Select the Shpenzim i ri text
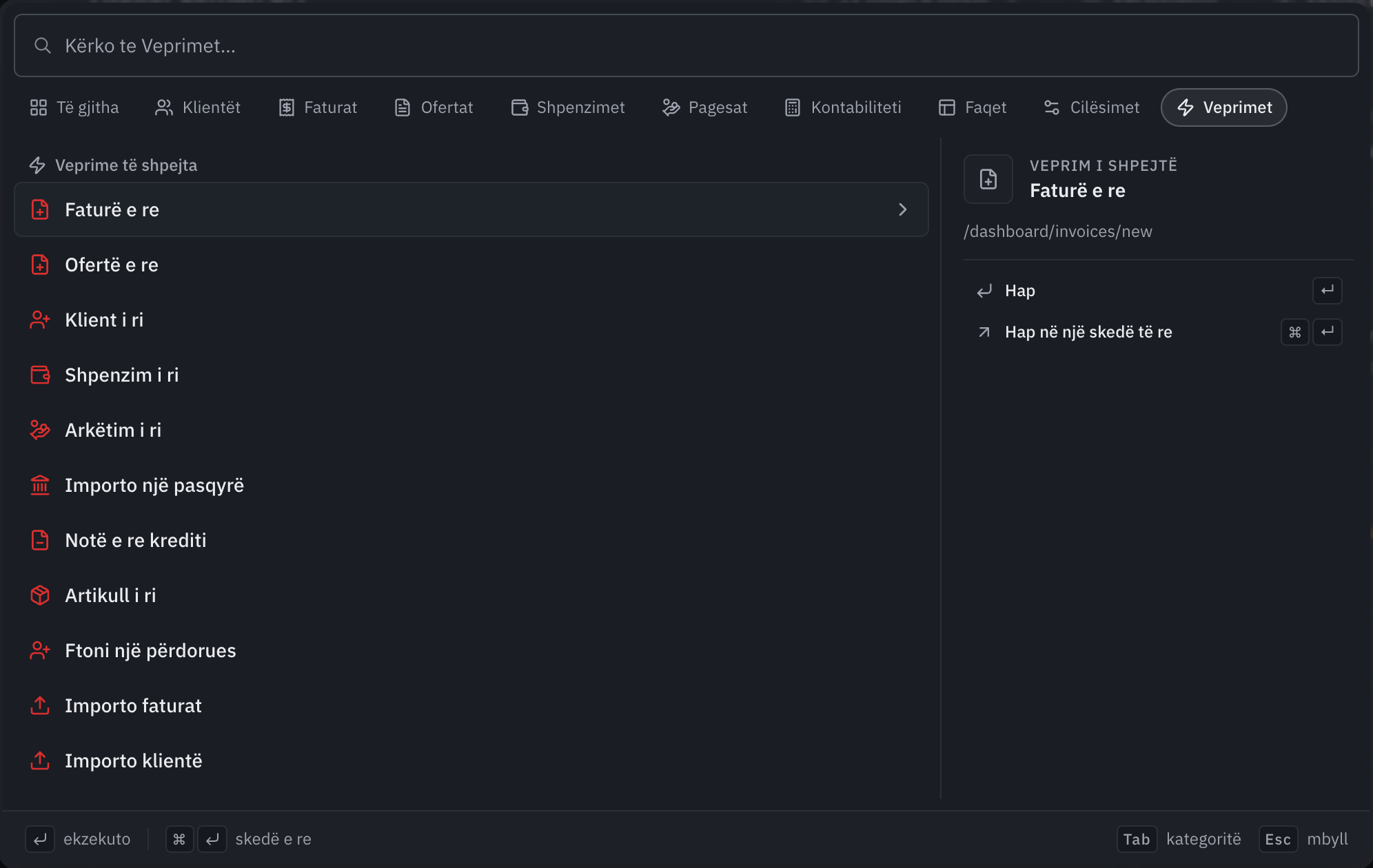Screen dimensions: 1373x868 click(x=122, y=375)
